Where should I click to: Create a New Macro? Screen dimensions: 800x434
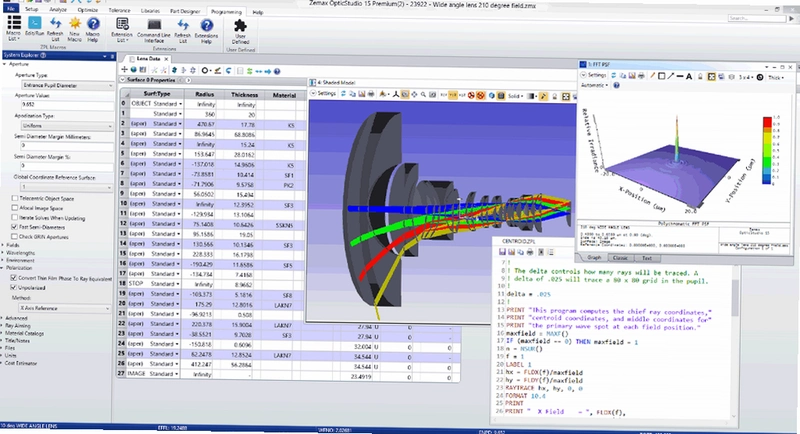[x=74, y=29]
